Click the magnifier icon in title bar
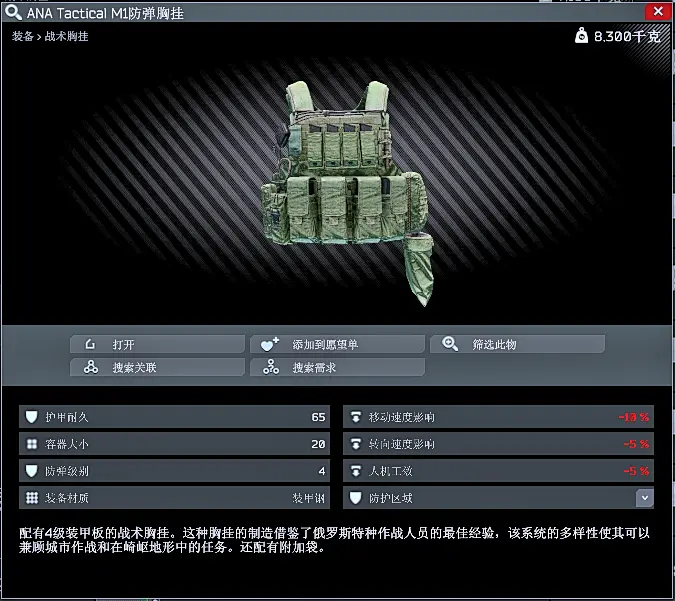This screenshot has width=675, height=601. [13, 12]
